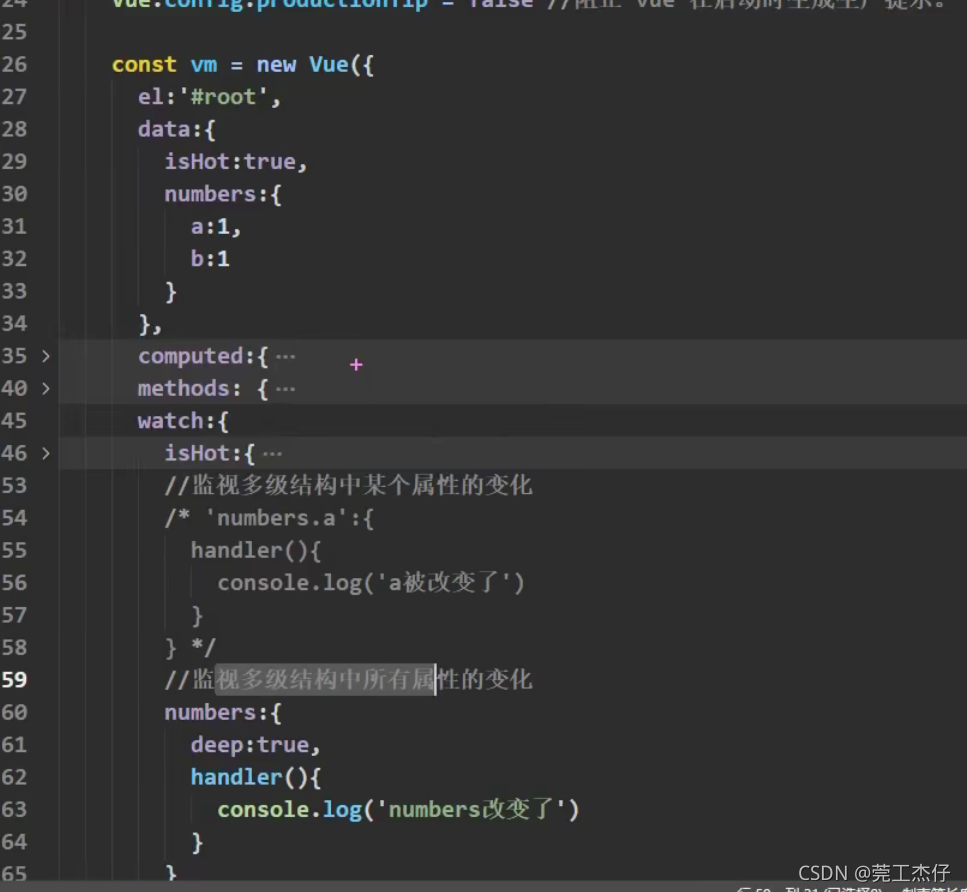This screenshot has height=892, width=967.
Task: Click the 'vm' variable name
Action: (204, 65)
